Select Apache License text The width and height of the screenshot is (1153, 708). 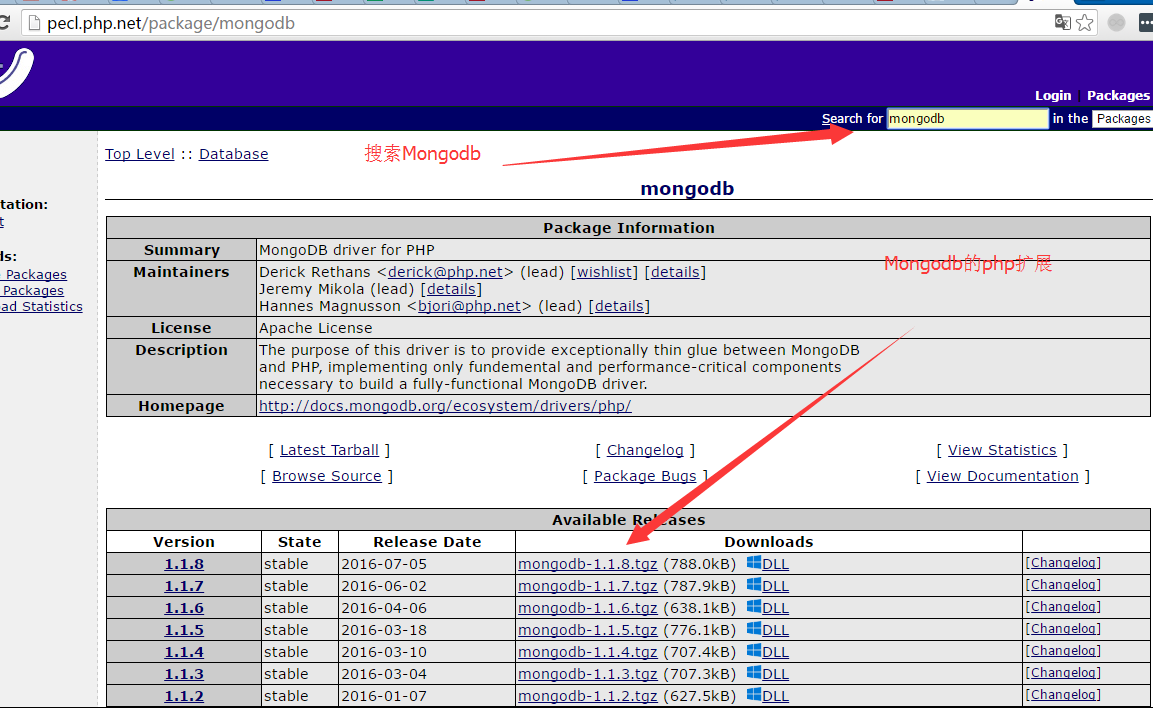pyautogui.click(x=315, y=328)
